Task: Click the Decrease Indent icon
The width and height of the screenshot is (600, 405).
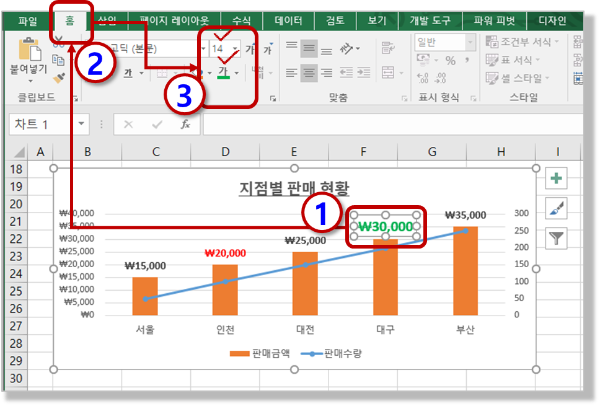Action: pyautogui.click(x=346, y=73)
